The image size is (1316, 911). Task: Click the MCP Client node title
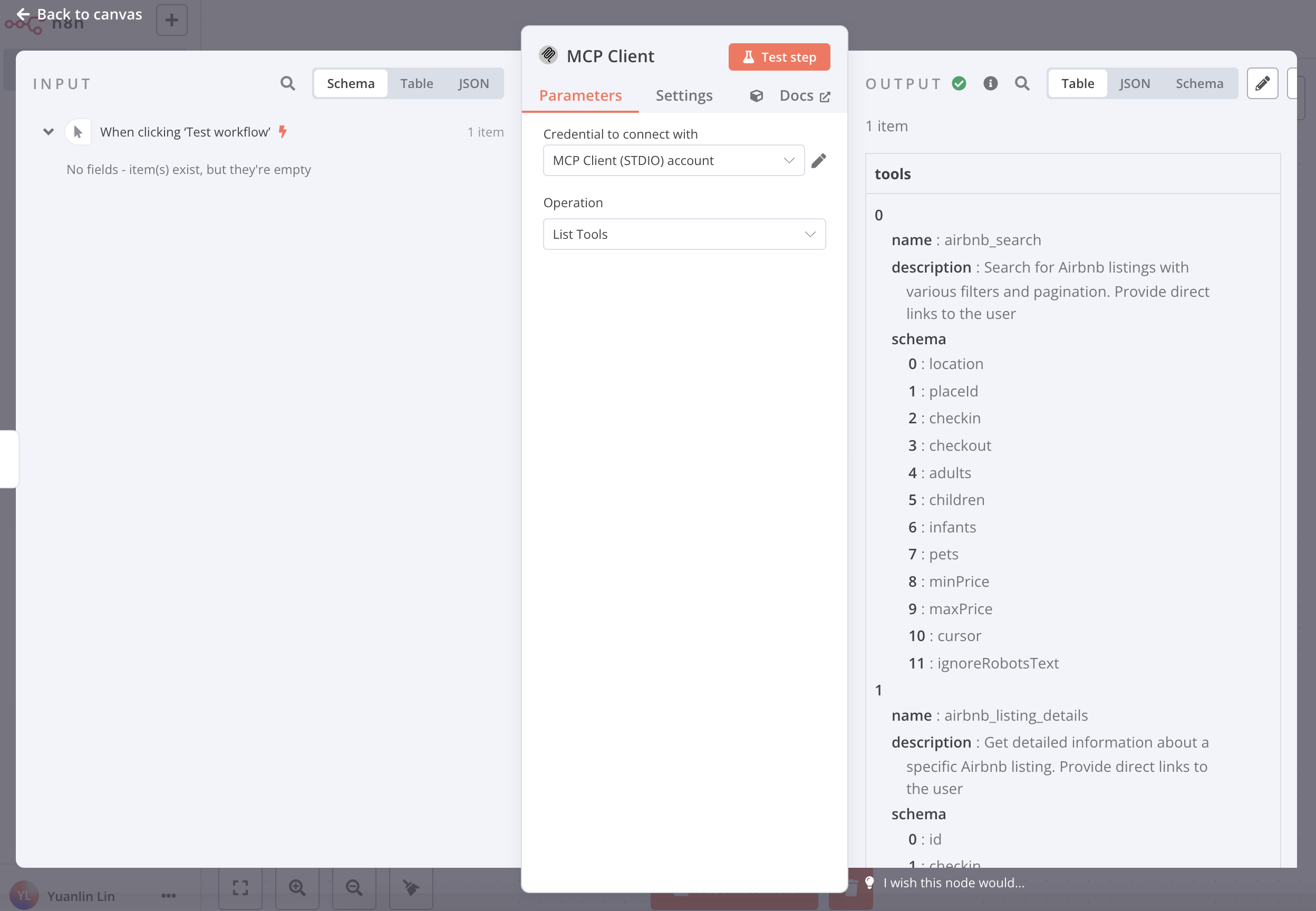coord(610,56)
